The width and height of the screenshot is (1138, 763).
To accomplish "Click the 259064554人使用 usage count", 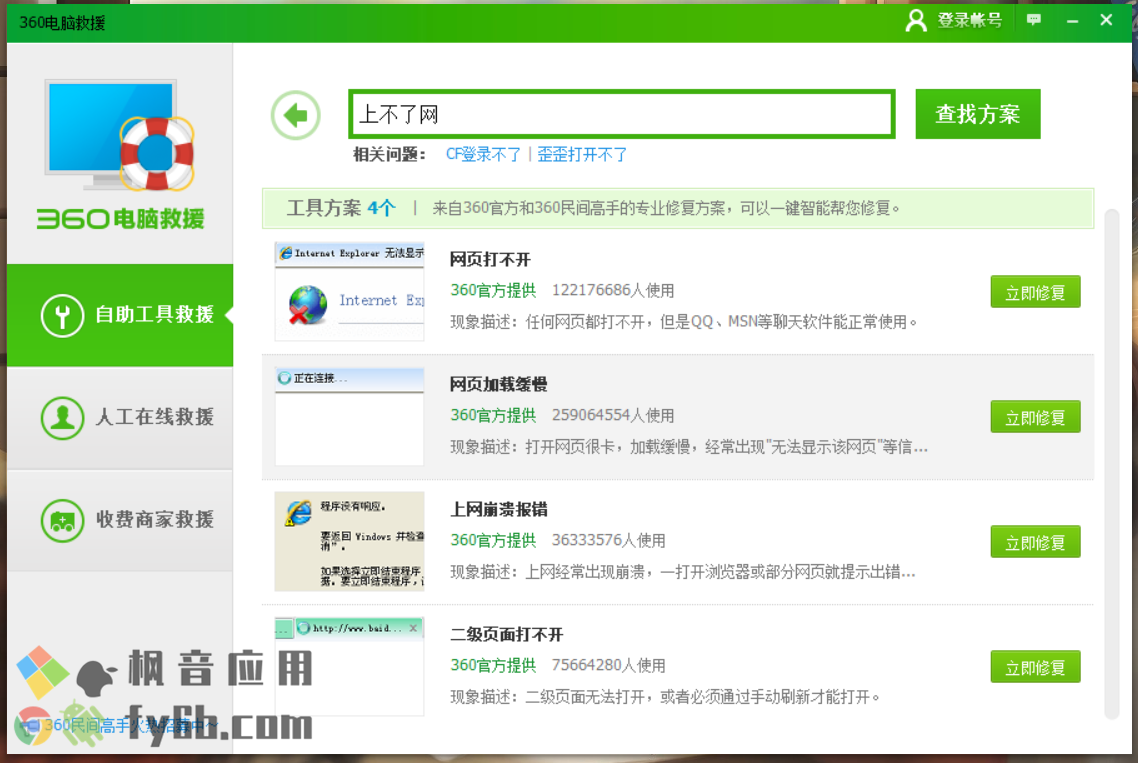I will [613, 415].
